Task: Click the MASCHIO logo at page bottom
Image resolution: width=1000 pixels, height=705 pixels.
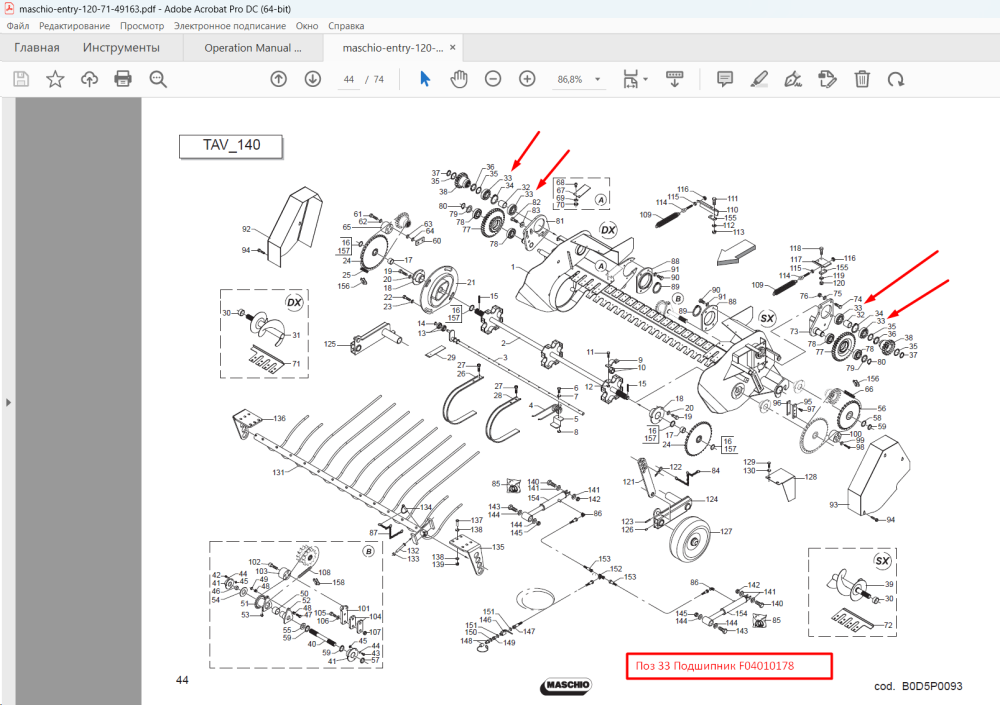Action: point(566,685)
